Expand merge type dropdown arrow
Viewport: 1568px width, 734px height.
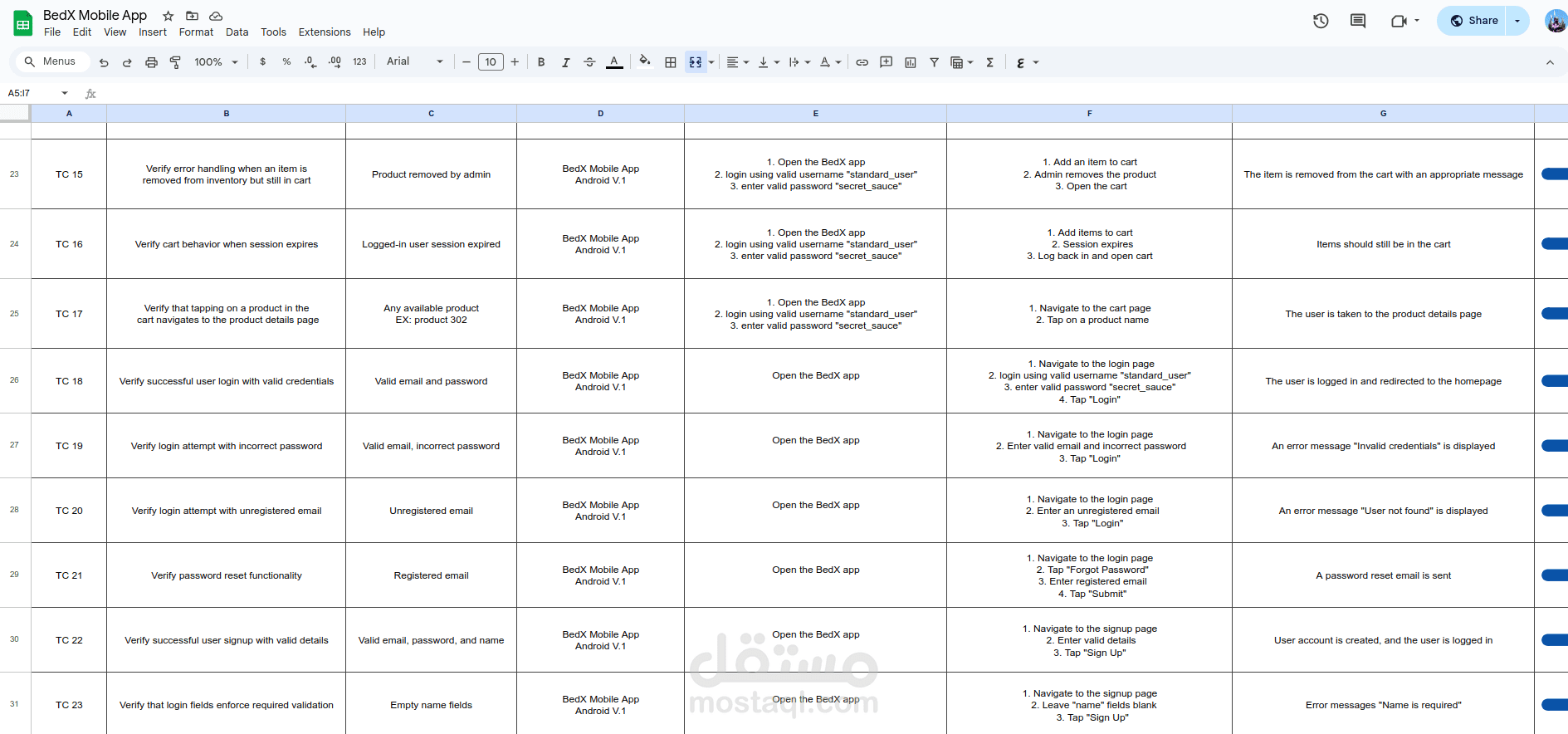tap(711, 62)
